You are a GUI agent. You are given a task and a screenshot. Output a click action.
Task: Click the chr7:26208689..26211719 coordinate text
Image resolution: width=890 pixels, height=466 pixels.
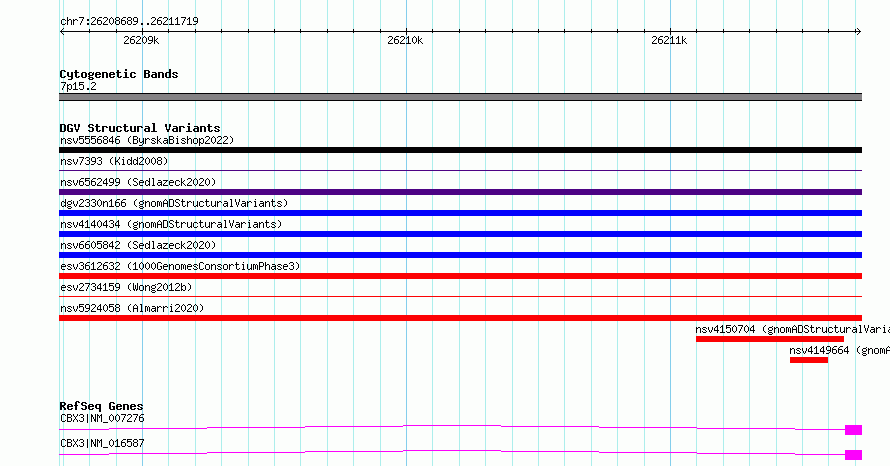click(129, 22)
